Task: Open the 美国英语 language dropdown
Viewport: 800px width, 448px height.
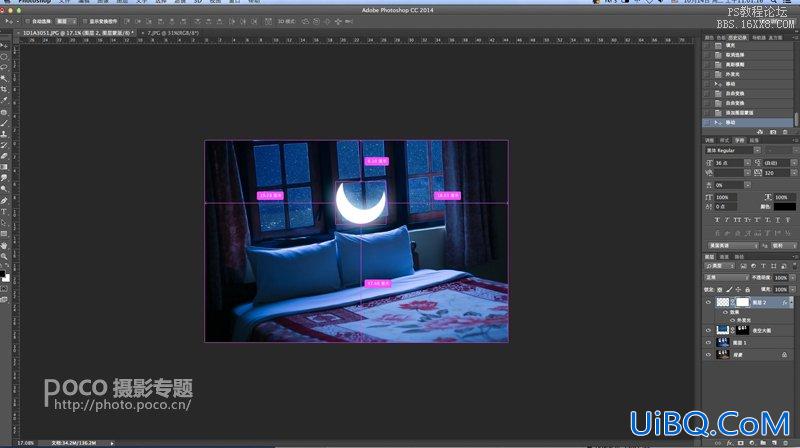Action: coord(733,245)
